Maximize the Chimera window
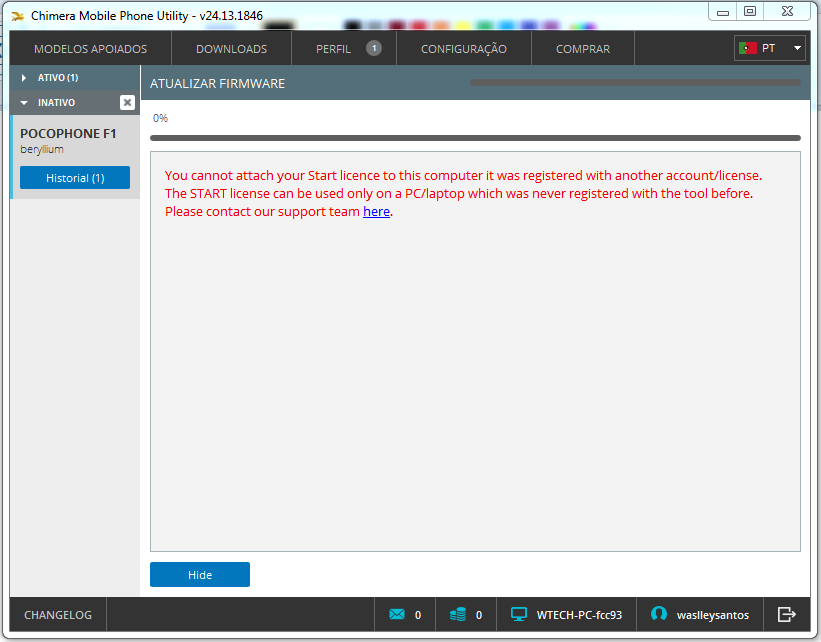Viewport: 821px width, 642px height. [x=750, y=12]
